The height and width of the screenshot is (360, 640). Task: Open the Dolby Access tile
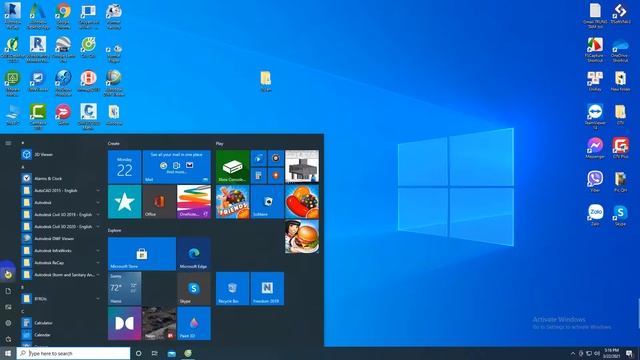(x=124, y=323)
